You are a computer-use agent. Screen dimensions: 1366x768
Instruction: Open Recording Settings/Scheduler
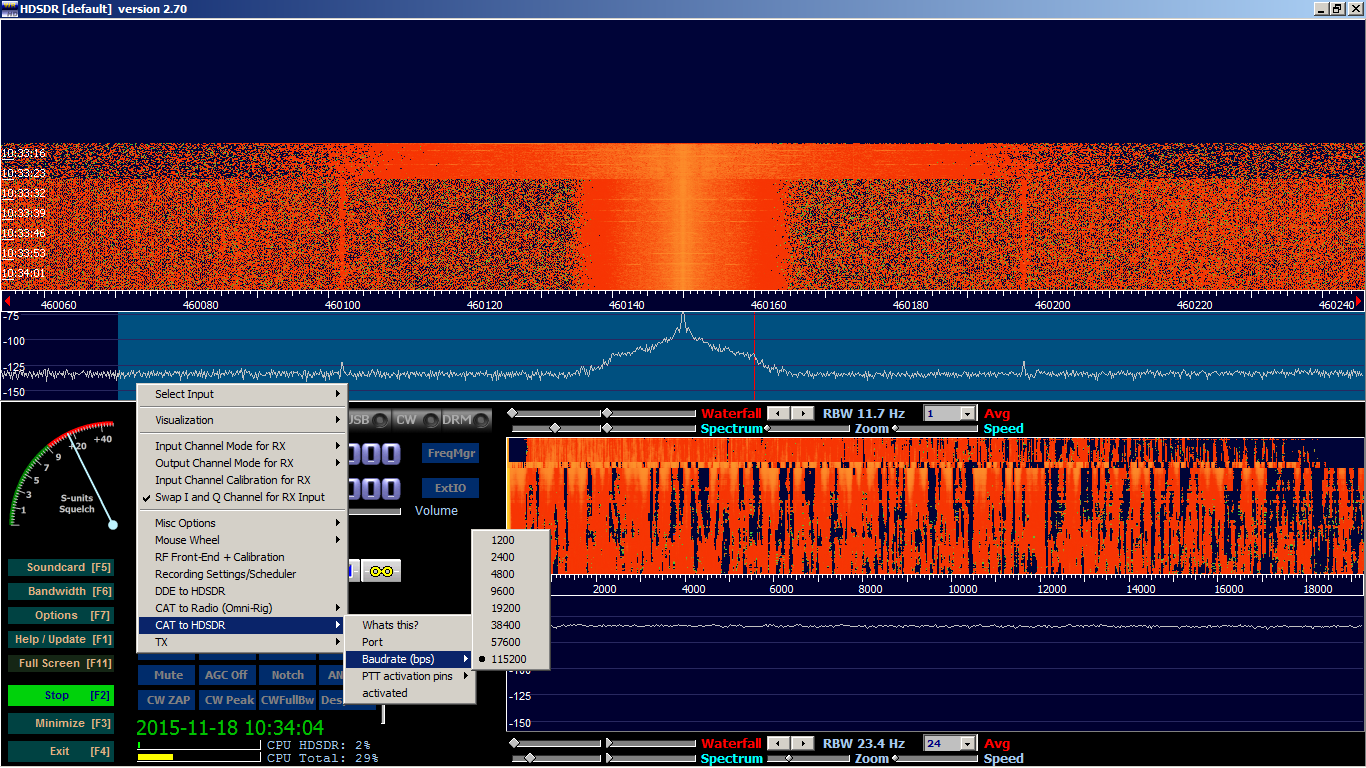tap(241, 574)
